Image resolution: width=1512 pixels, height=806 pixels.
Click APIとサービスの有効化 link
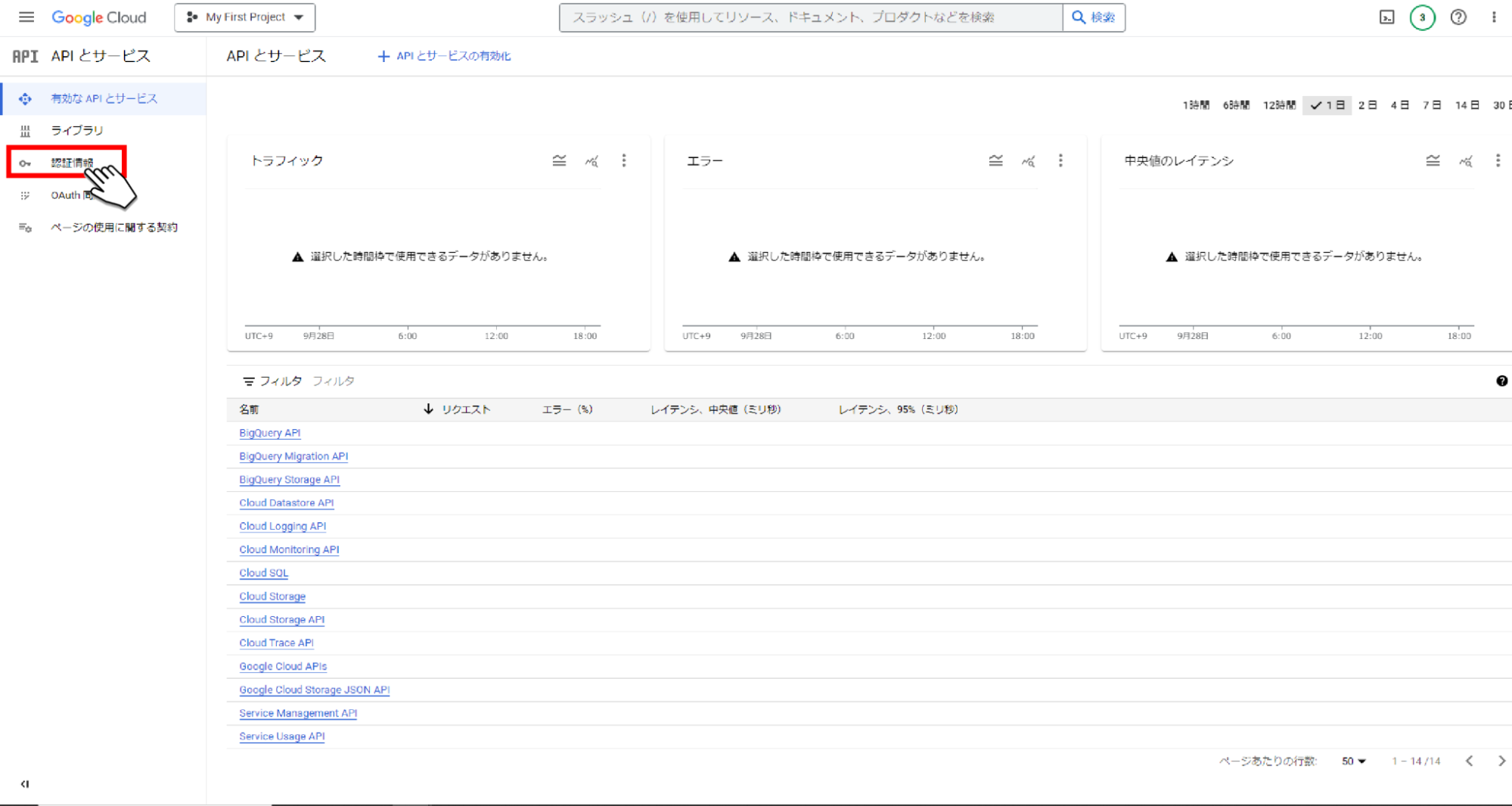click(x=444, y=56)
